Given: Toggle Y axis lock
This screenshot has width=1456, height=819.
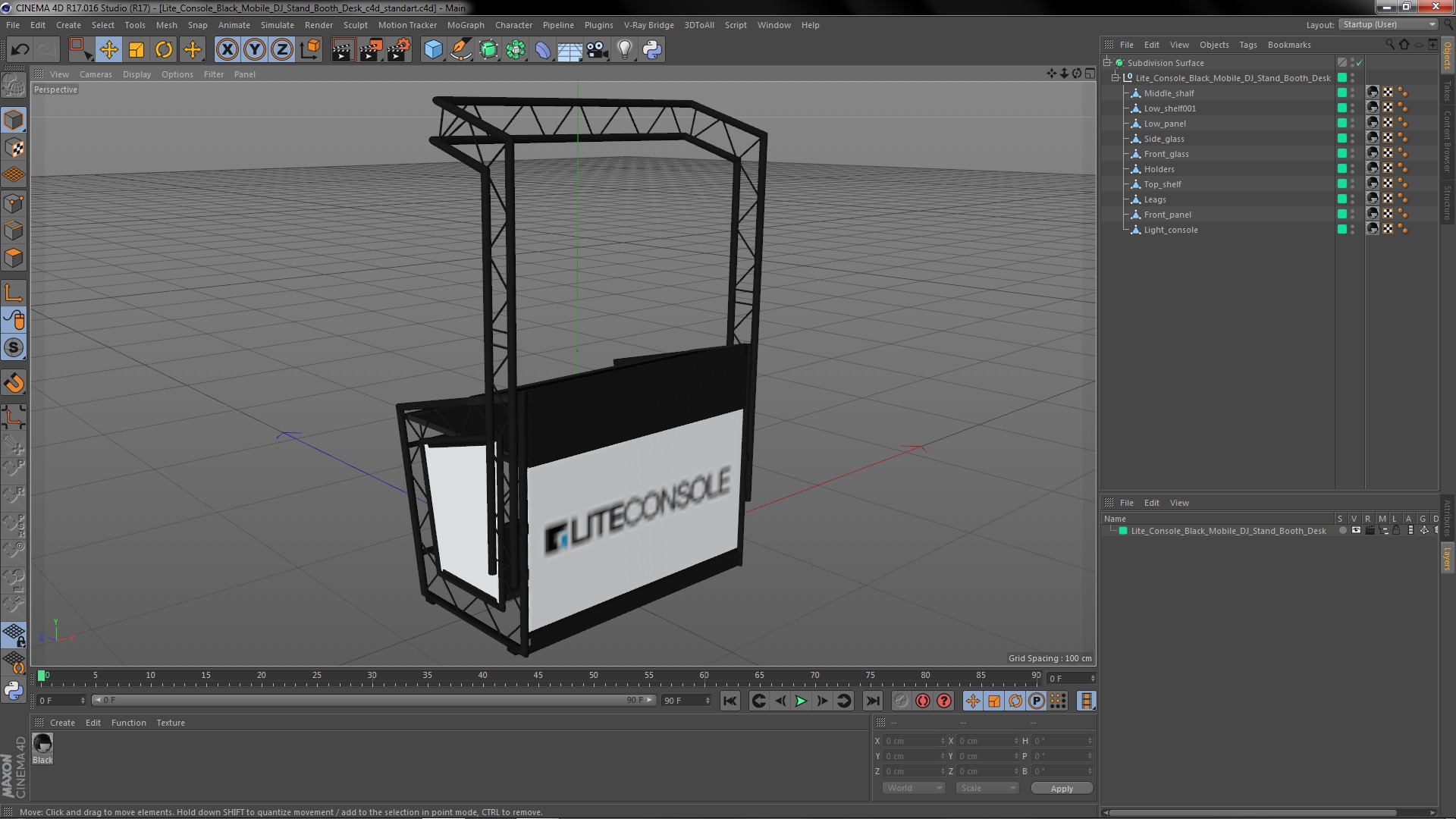Looking at the screenshot, I should [255, 50].
